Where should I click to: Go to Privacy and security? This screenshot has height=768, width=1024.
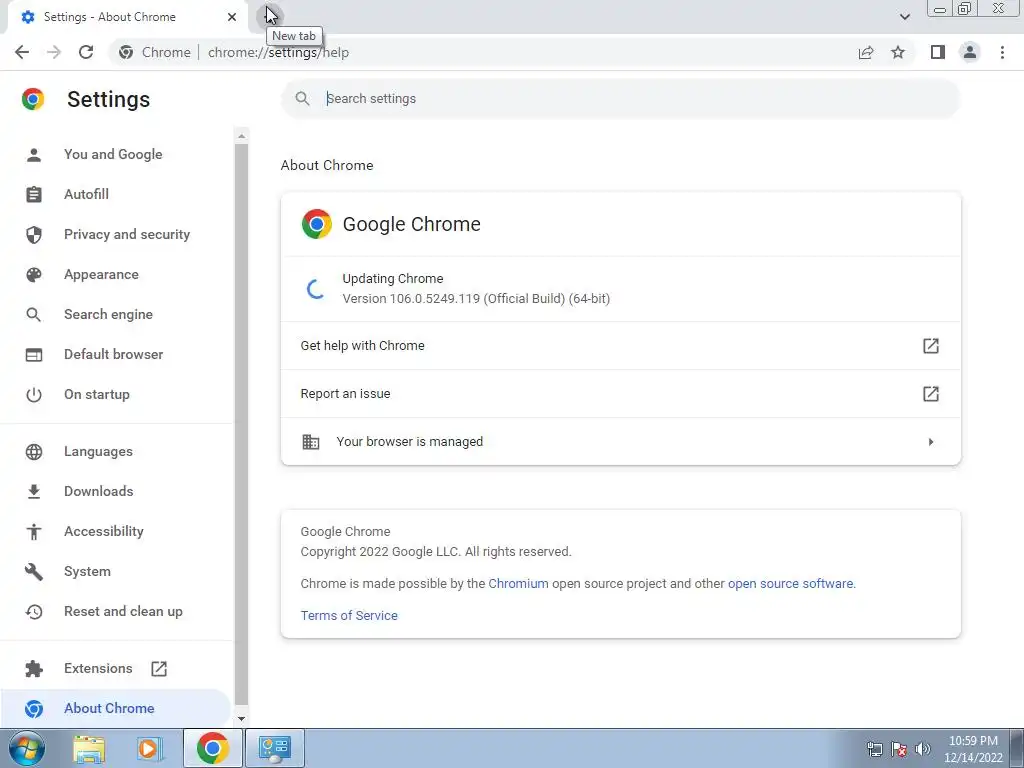[x=127, y=234]
